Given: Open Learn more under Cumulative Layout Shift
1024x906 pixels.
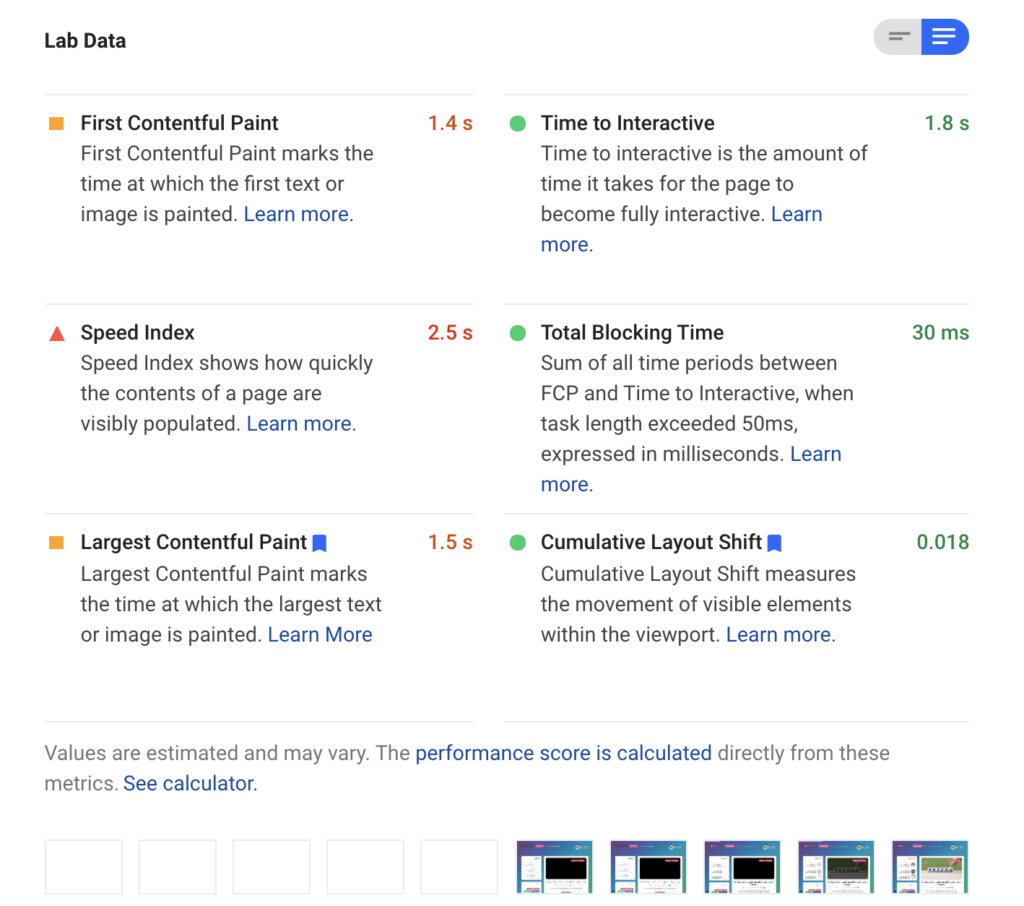Looking at the screenshot, I should tap(778, 635).
